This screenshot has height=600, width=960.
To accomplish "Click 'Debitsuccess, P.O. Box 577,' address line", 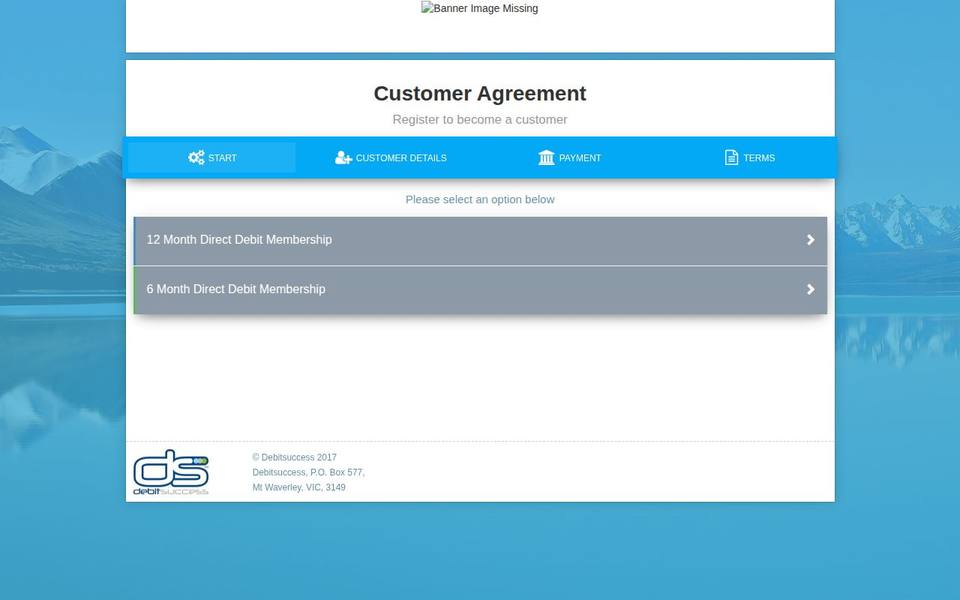I will 309,473.
